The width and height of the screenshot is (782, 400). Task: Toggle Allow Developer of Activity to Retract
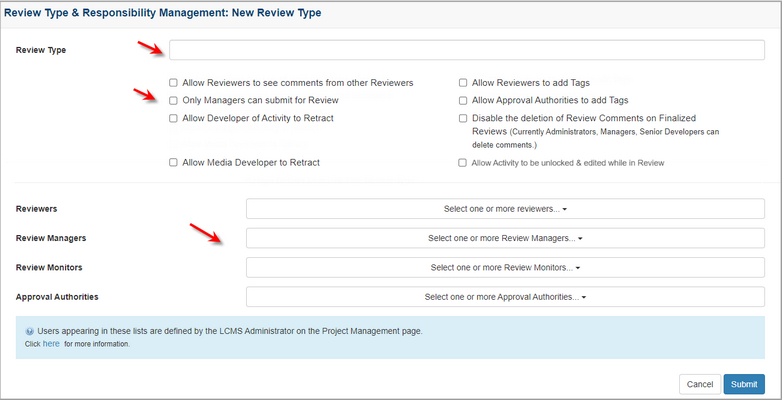pyautogui.click(x=174, y=119)
